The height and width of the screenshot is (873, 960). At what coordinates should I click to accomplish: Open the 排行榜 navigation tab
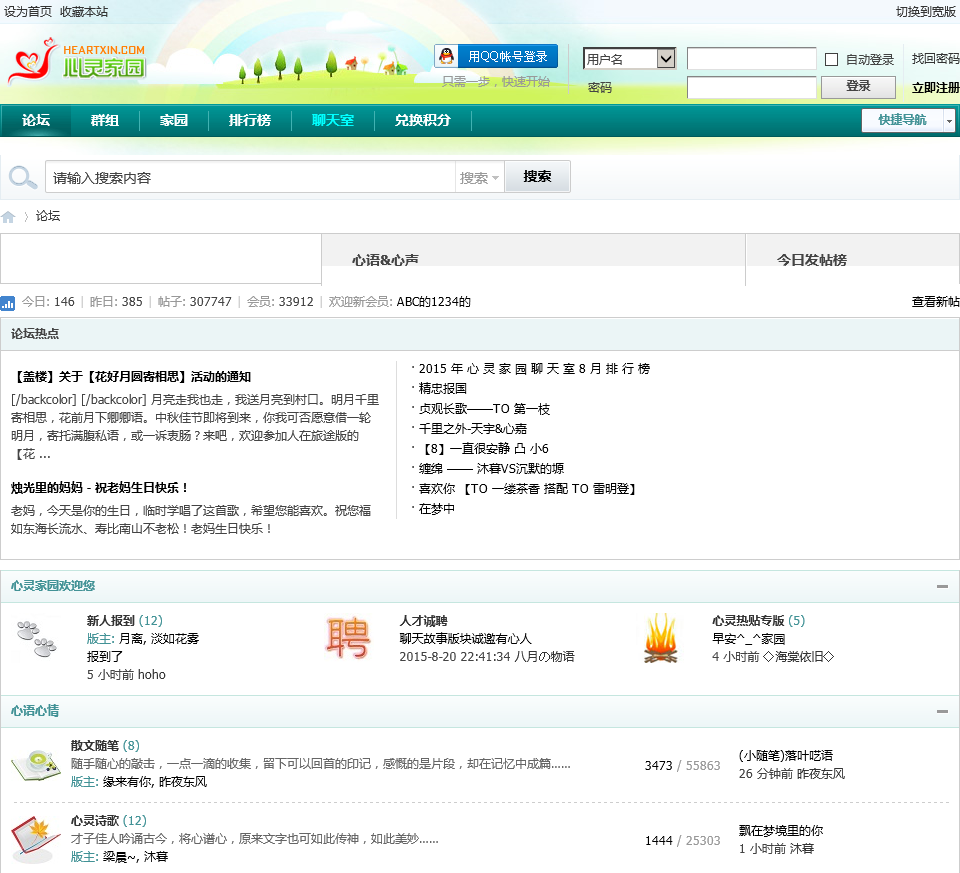pyautogui.click(x=249, y=120)
